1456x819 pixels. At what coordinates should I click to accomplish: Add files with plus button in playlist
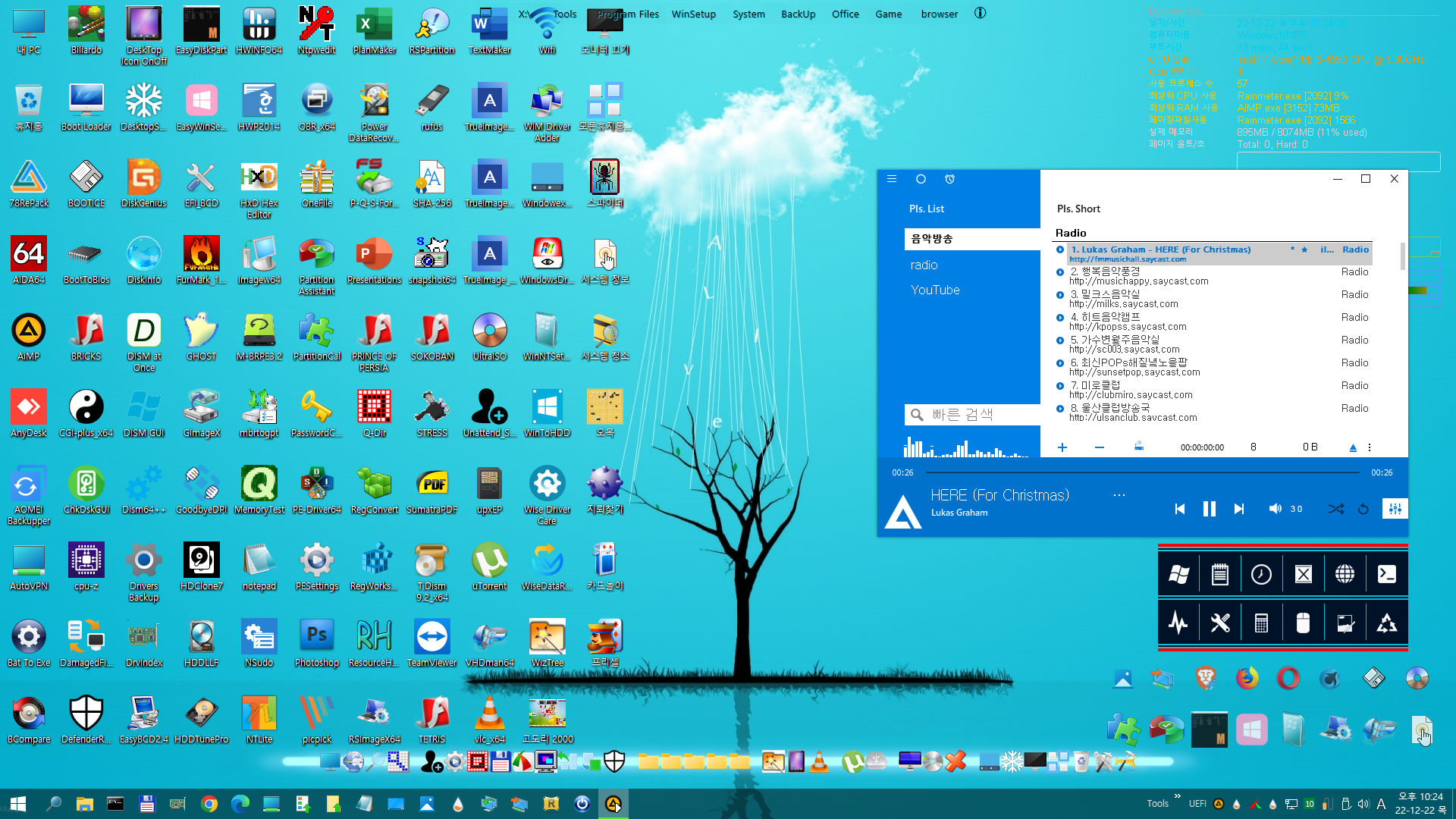tap(1062, 447)
